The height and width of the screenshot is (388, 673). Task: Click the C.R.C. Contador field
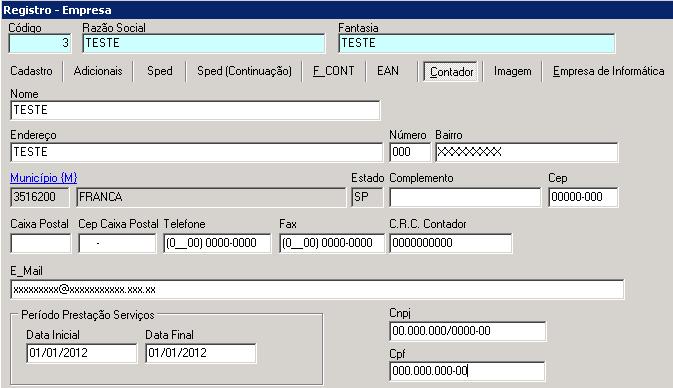coord(451,243)
